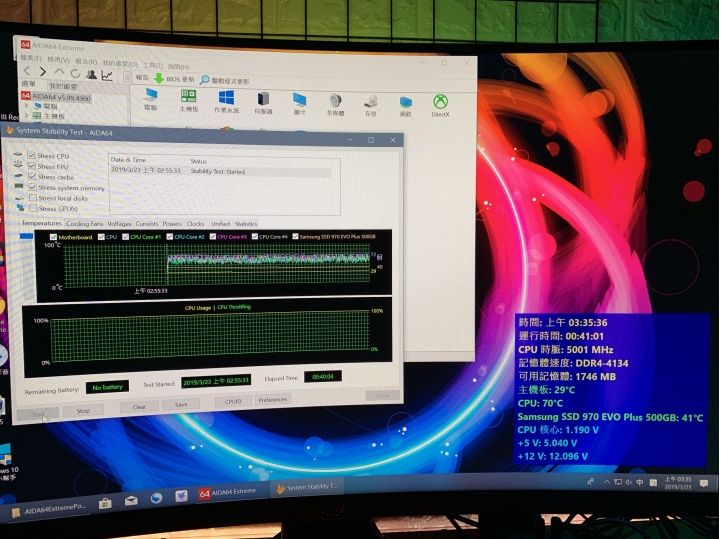Click 驅動程式更新 magnifier toolbar item

224,80
